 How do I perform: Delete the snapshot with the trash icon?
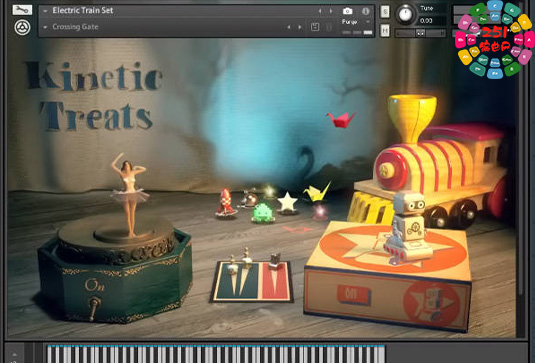click(x=329, y=27)
